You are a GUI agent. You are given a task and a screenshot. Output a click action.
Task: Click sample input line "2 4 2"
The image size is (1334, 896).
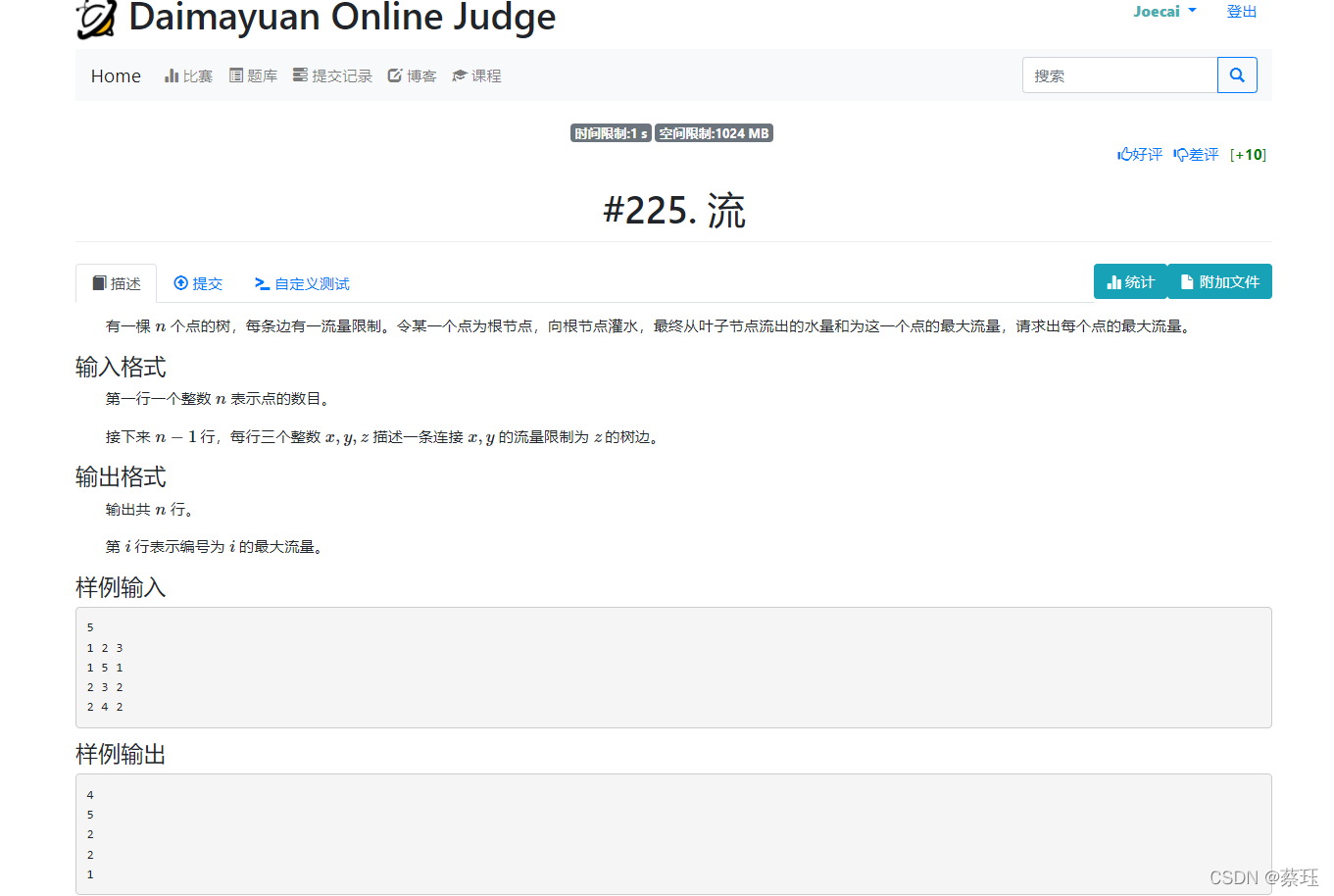(x=105, y=707)
